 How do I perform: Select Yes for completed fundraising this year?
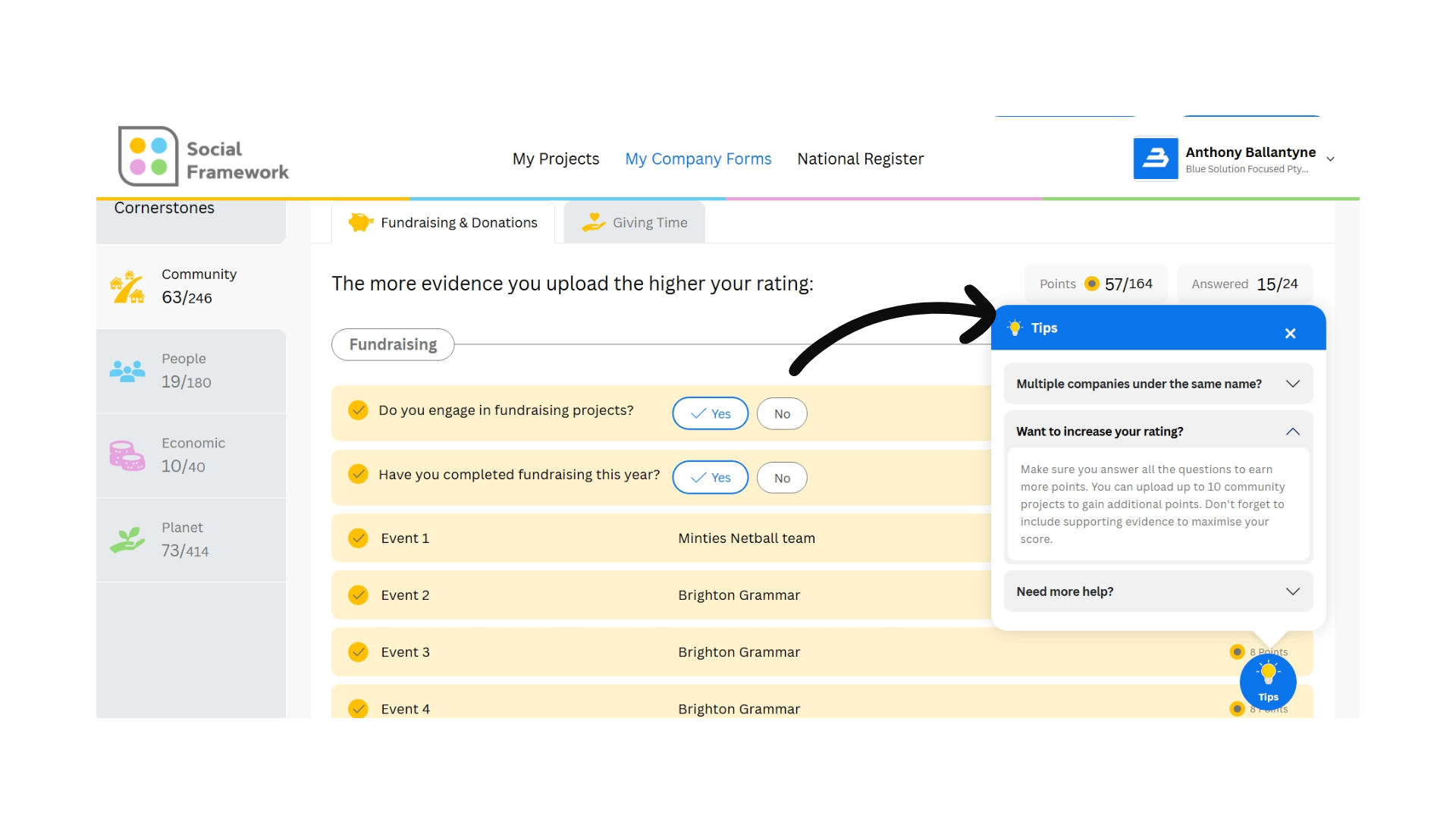711,478
